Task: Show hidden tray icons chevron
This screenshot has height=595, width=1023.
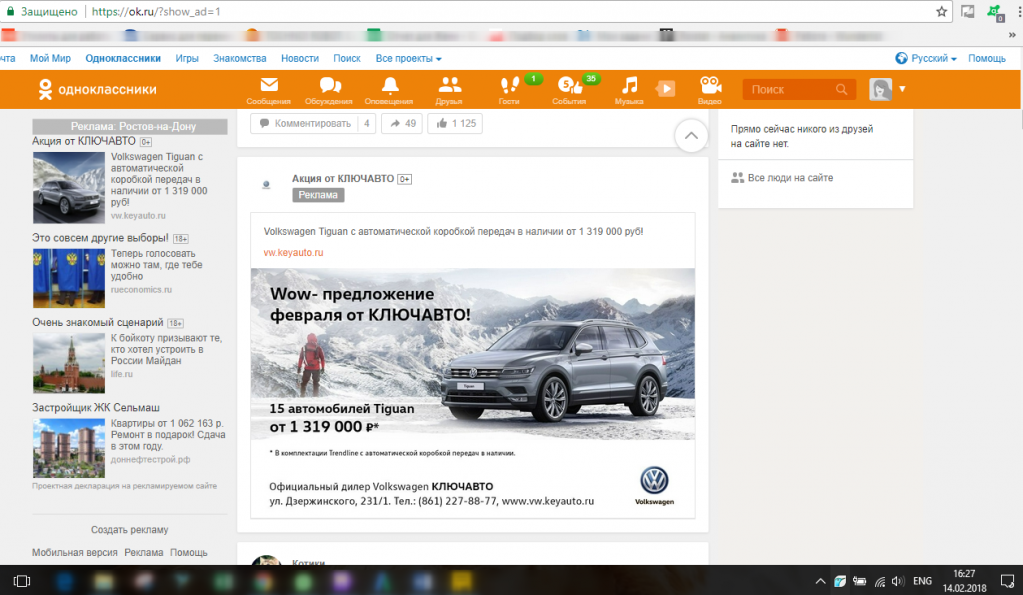Action: pos(820,581)
